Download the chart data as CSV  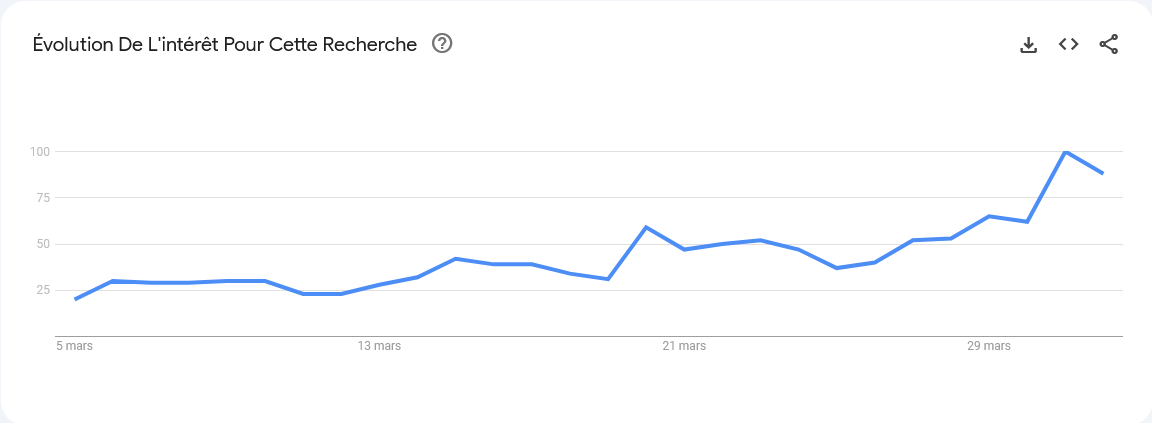coord(1029,45)
